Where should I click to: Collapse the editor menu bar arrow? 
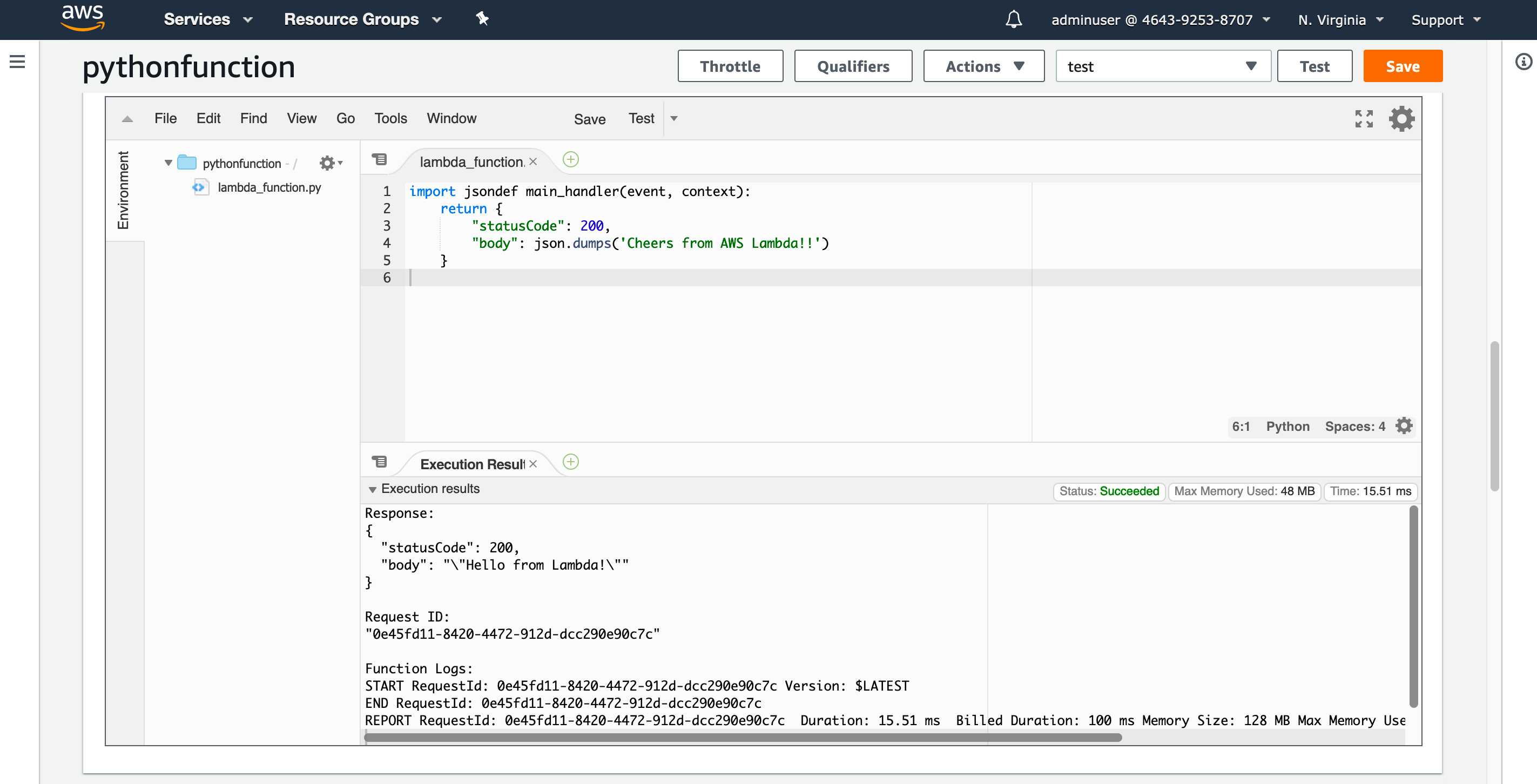point(127,119)
